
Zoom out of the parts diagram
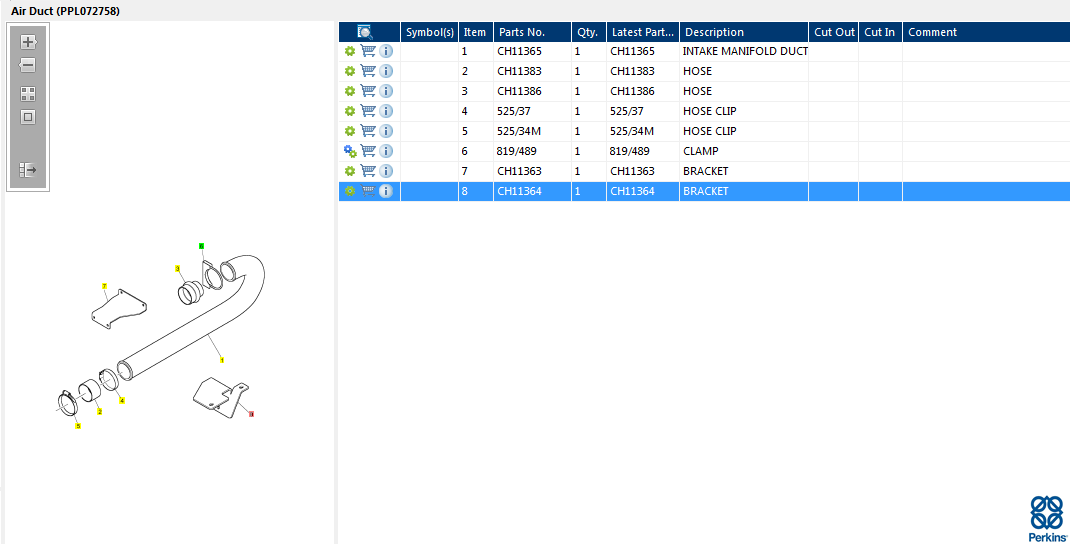click(x=28, y=66)
